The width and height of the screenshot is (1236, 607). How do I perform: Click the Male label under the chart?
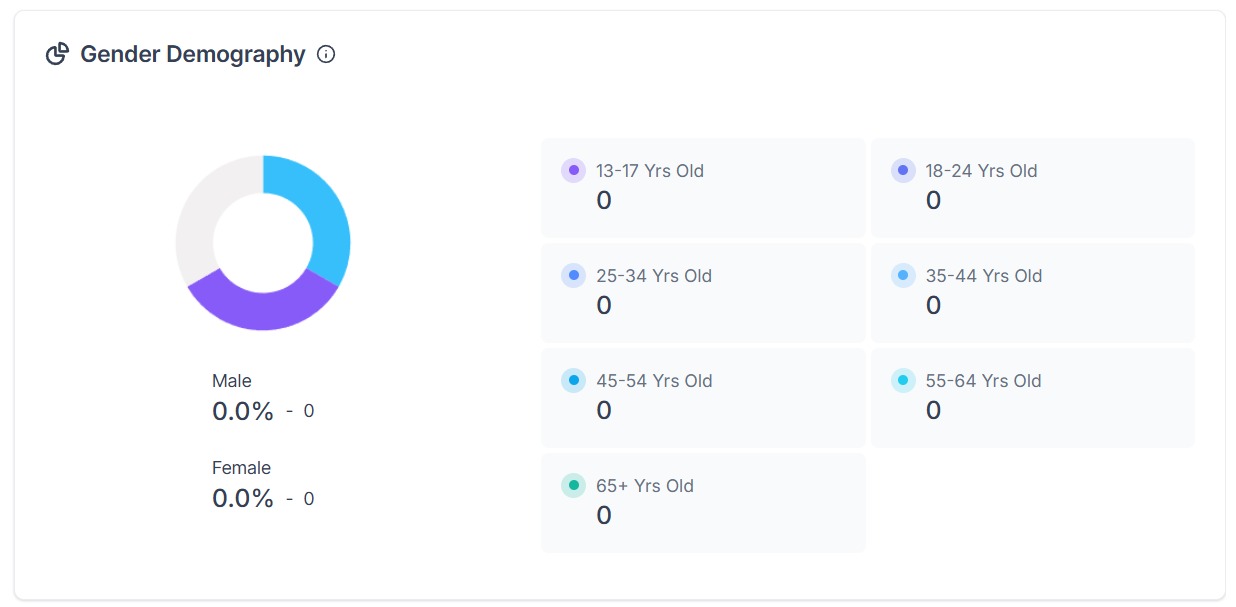pos(232,381)
